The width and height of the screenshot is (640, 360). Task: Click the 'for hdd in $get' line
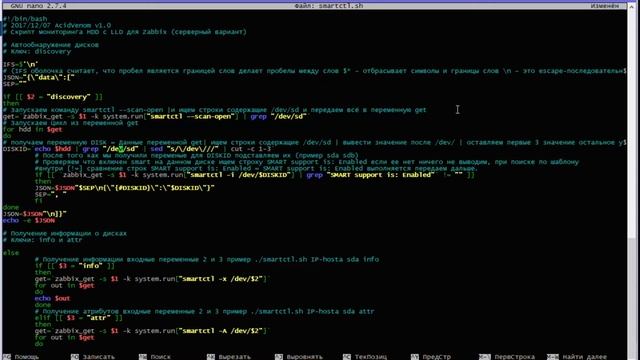[33, 130]
